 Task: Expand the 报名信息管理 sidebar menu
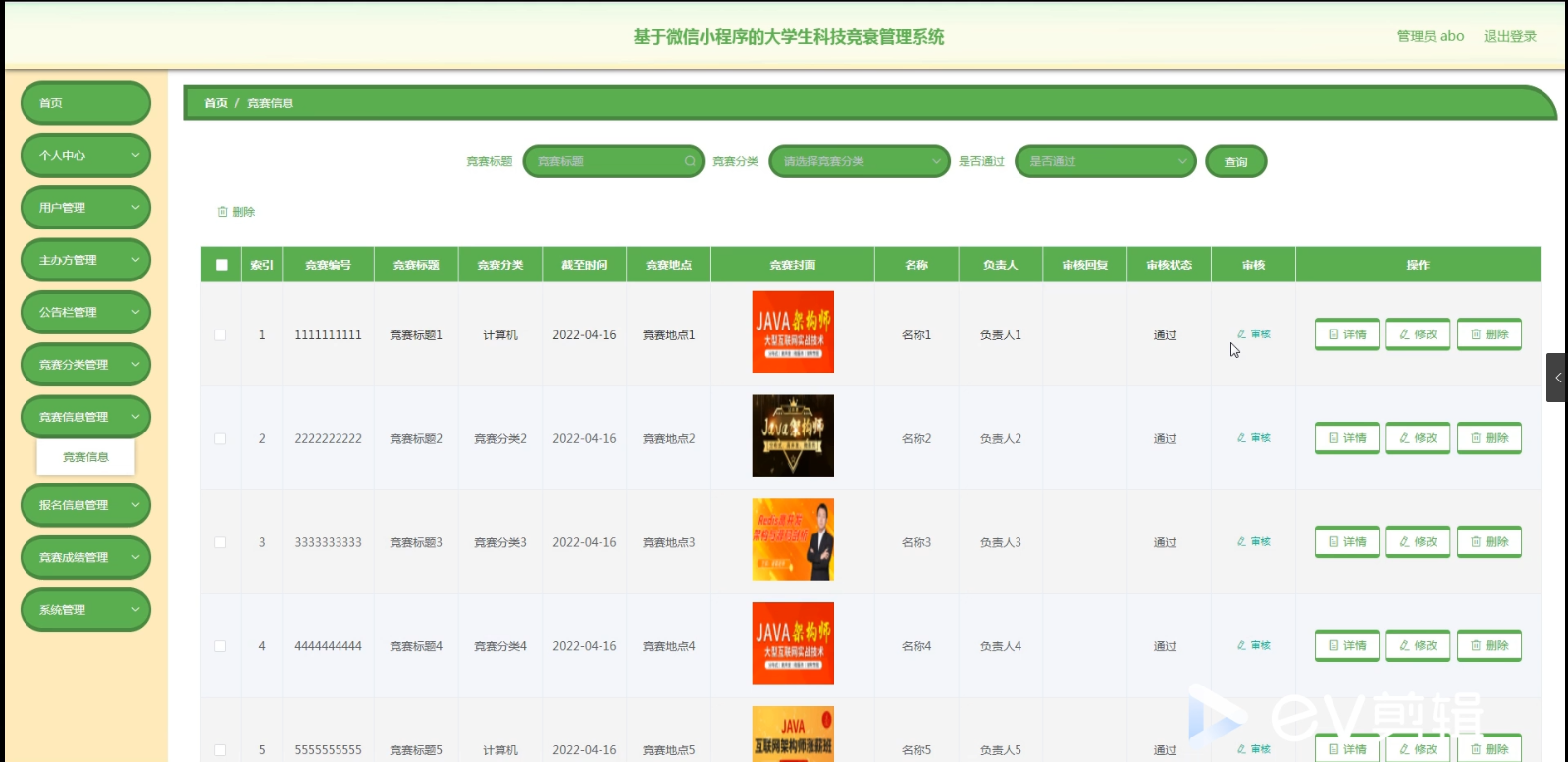click(x=85, y=505)
